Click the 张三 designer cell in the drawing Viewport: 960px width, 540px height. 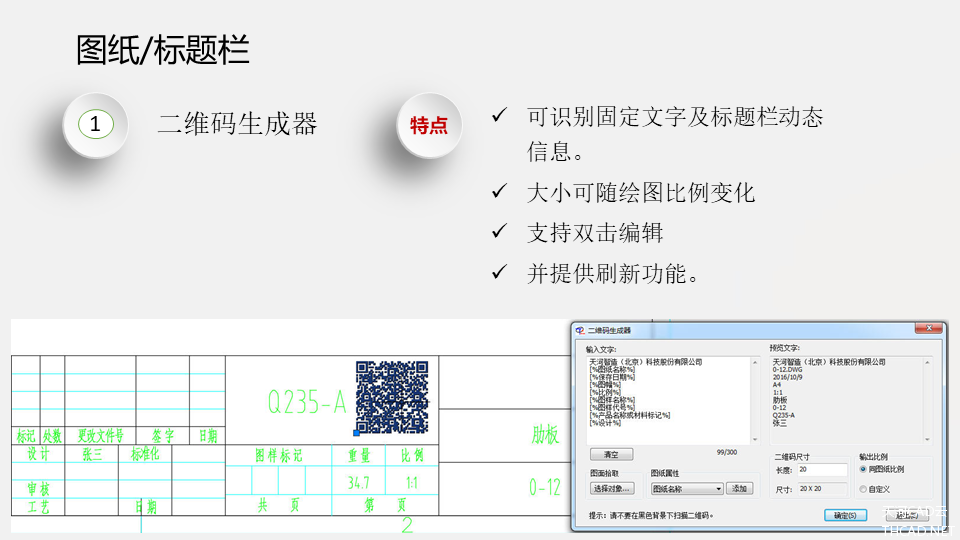pyautogui.click(x=92, y=454)
